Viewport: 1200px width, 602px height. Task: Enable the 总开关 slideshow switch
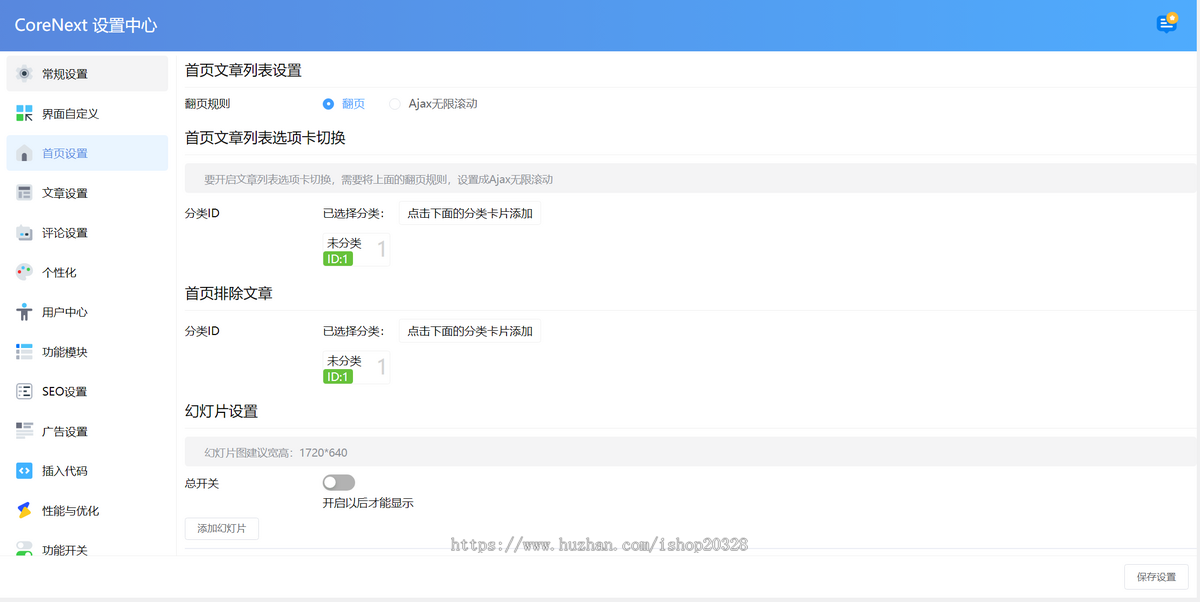pyautogui.click(x=339, y=483)
